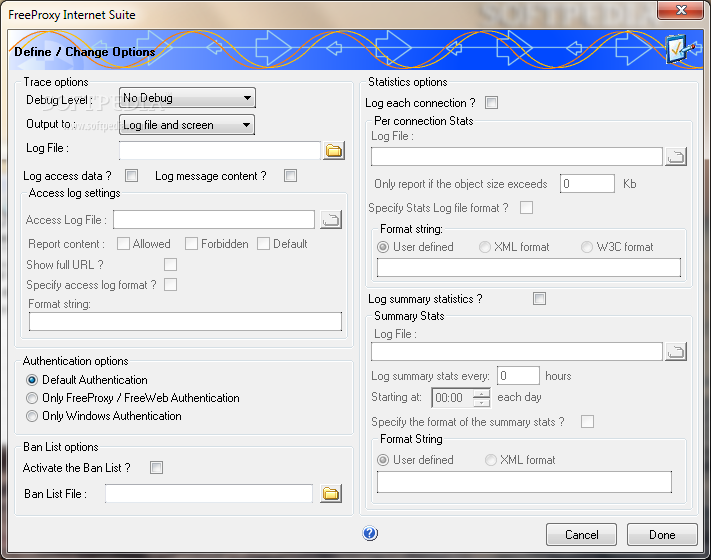Click Per connection Stats Log File browse icon
Image resolution: width=711 pixels, height=560 pixels.
coord(676,156)
